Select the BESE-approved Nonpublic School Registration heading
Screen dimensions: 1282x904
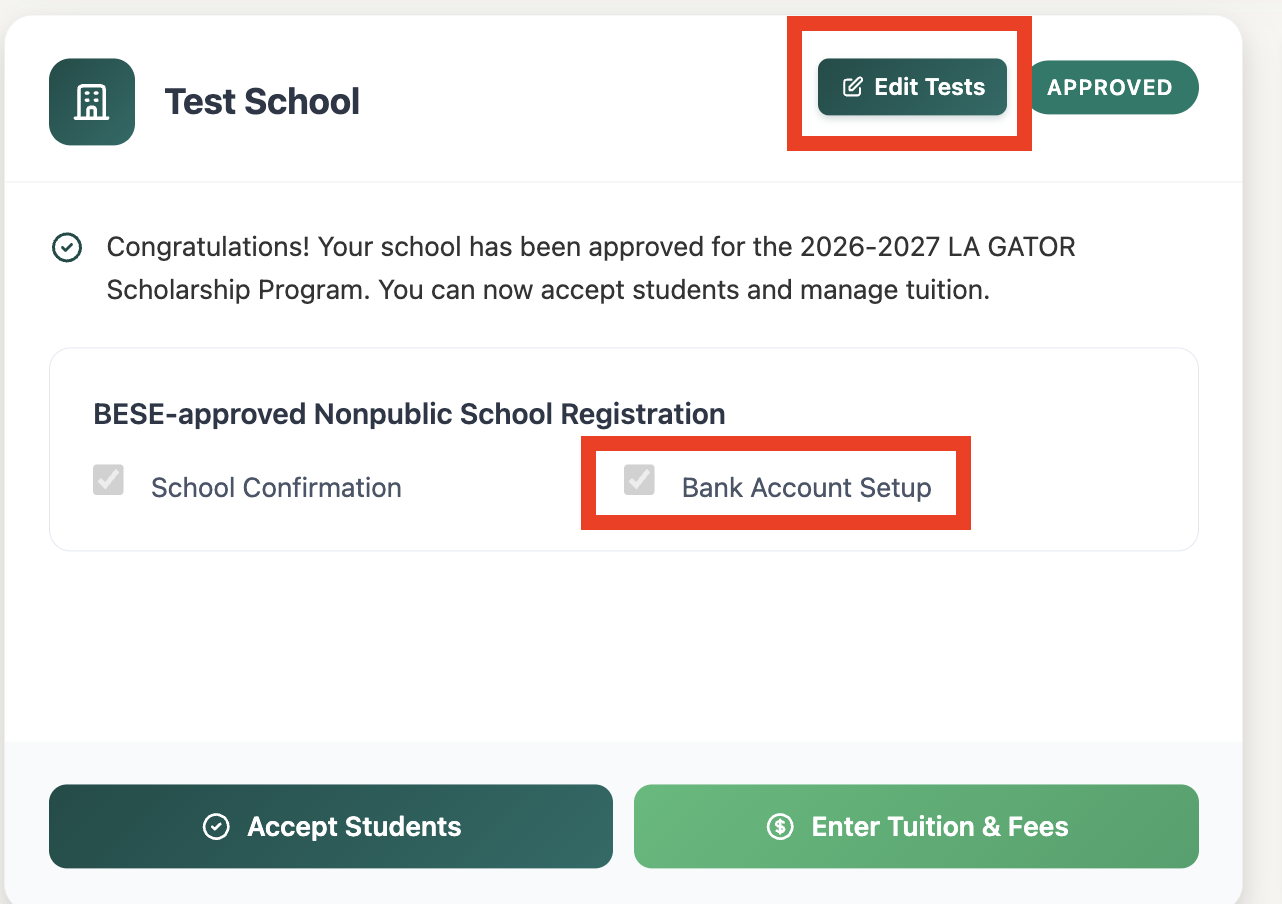pyautogui.click(x=409, y=414)
